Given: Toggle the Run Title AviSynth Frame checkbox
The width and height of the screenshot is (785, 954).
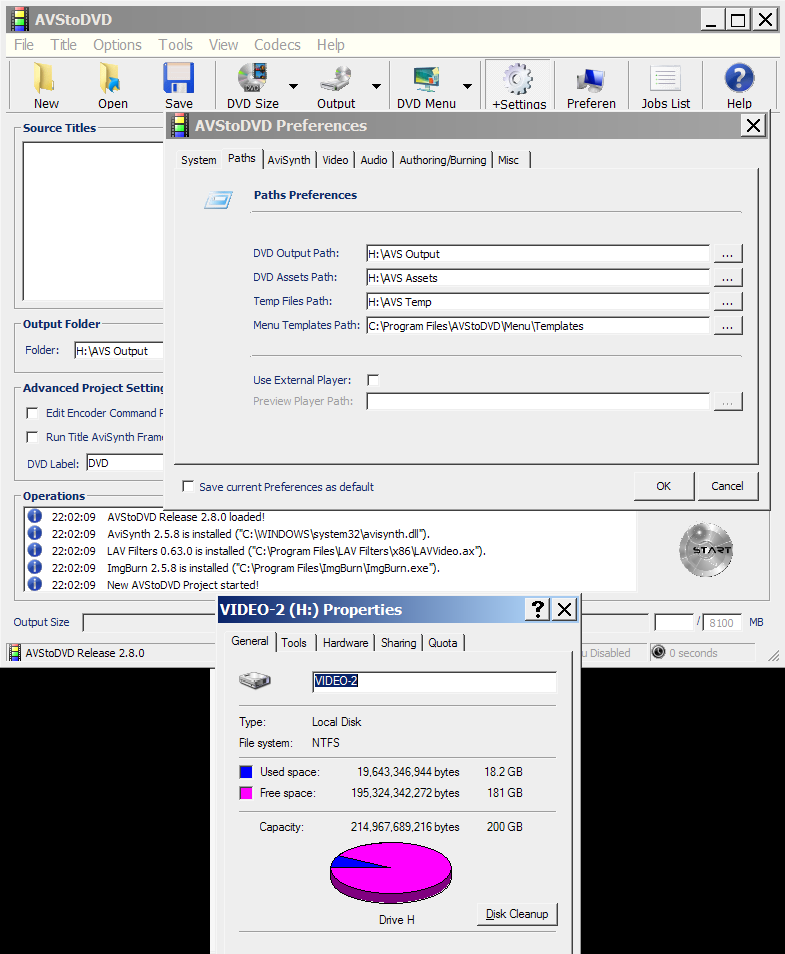Looking at the screenshot, I should pyautogui.click(x=32, y=437).
